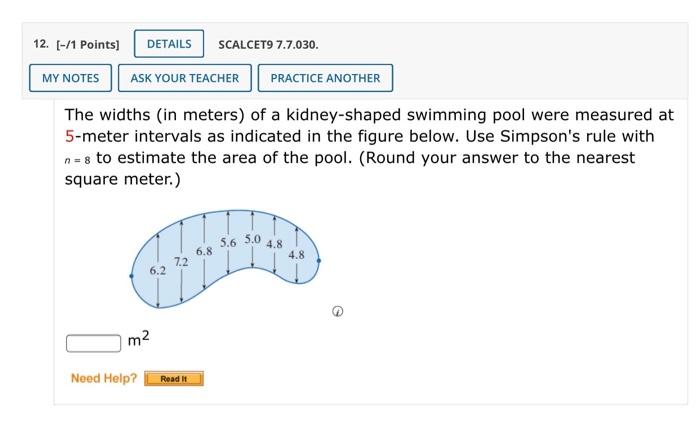The width and height of the screenshot is (700, 432).
Task: Click the question number 12 label
Action: pyautogui.click(x=41, y=44)
